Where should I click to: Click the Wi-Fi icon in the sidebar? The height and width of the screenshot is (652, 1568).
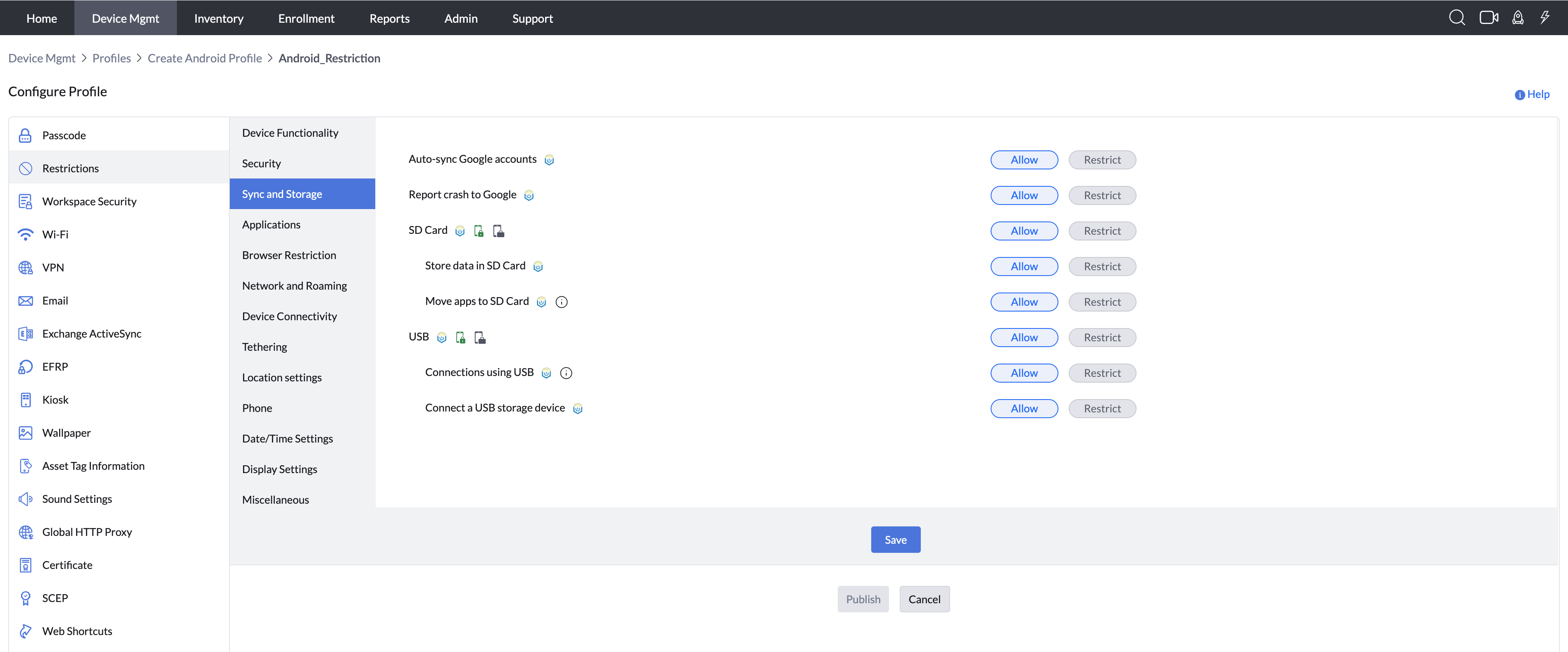point(25,234)
